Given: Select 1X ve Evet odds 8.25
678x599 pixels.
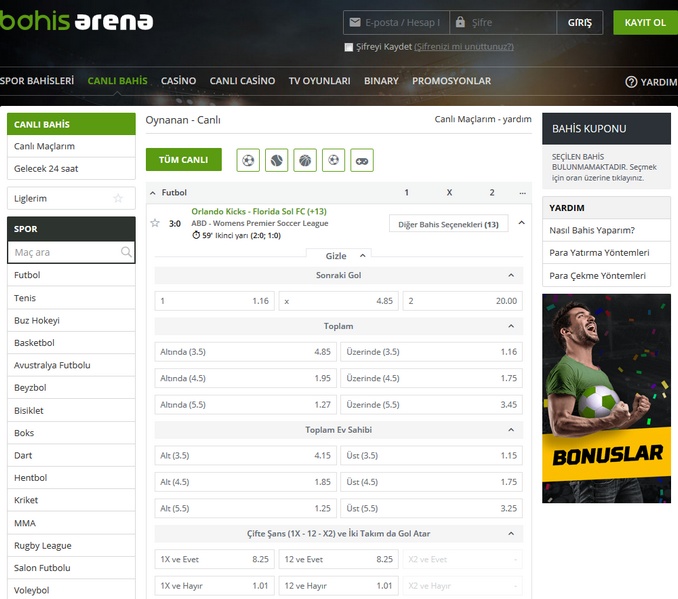Looking at the screenshot, I should click(x=214, y=559).
